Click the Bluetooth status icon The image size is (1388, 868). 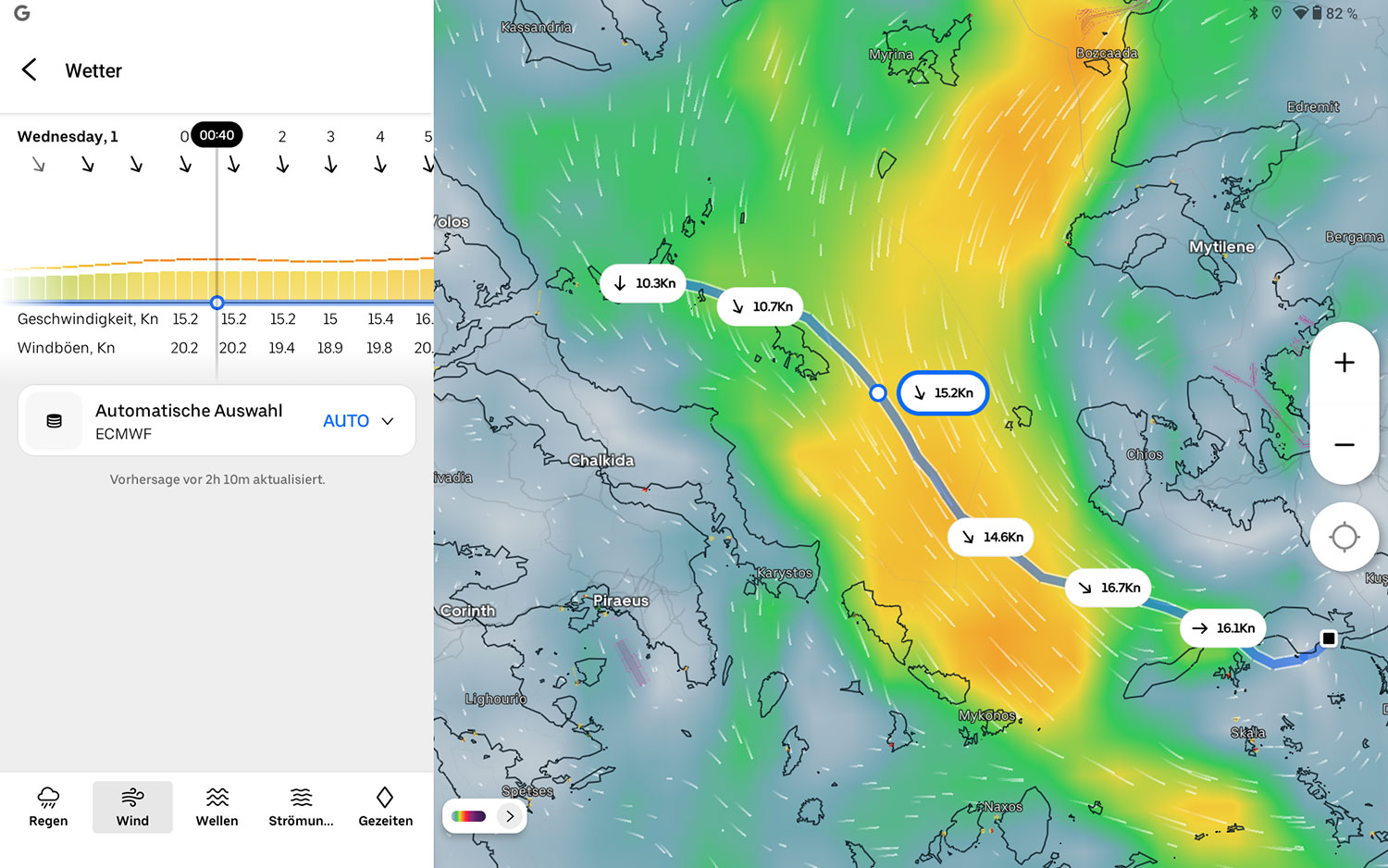(1254, 13)
